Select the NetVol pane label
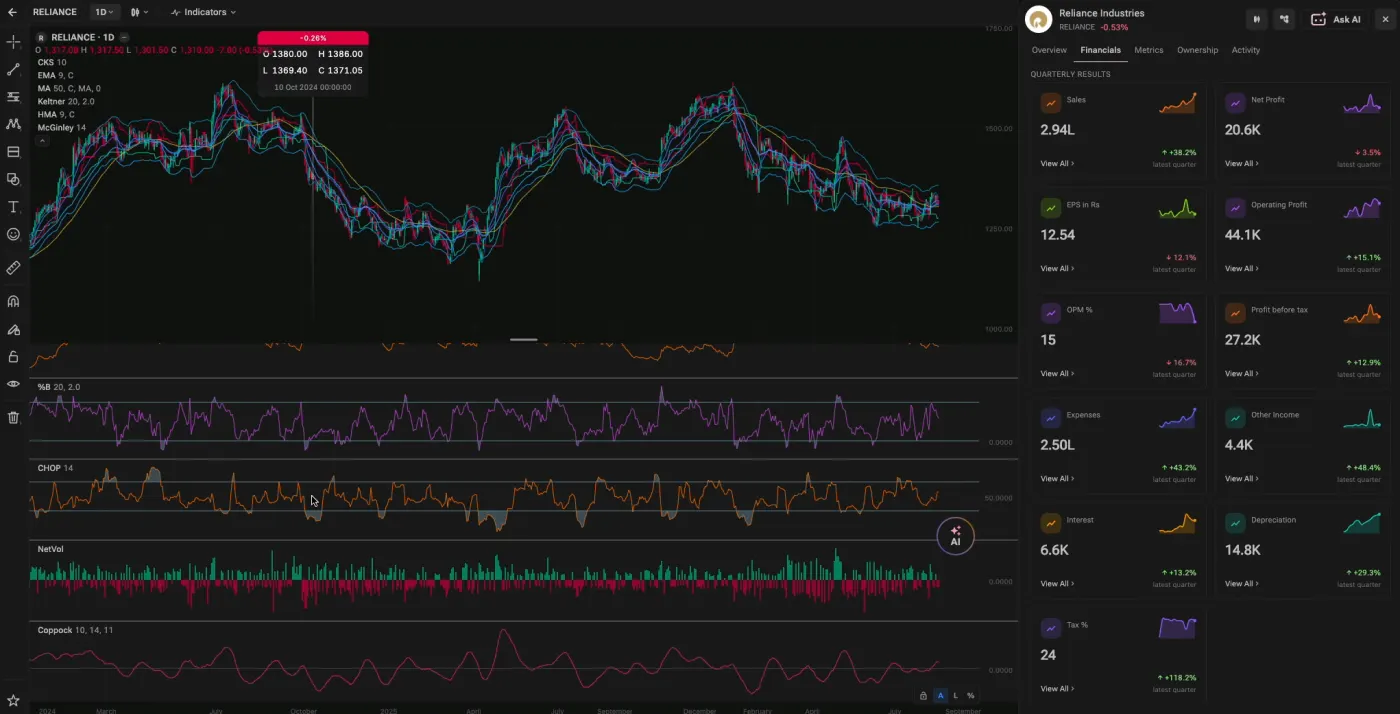 50,549
